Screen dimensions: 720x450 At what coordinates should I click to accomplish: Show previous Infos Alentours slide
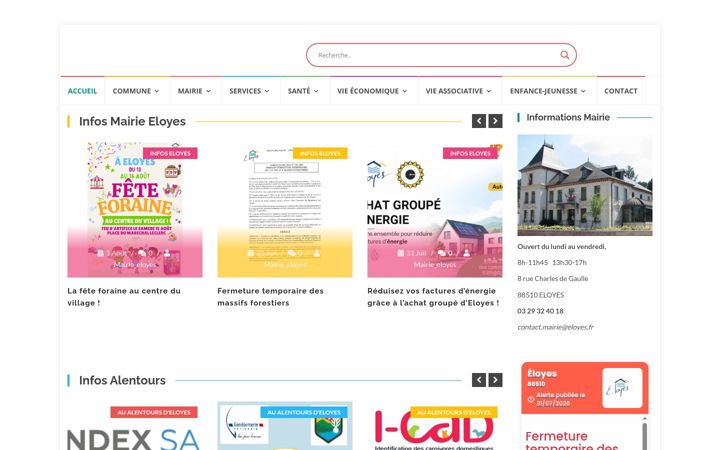pos(479,380)
